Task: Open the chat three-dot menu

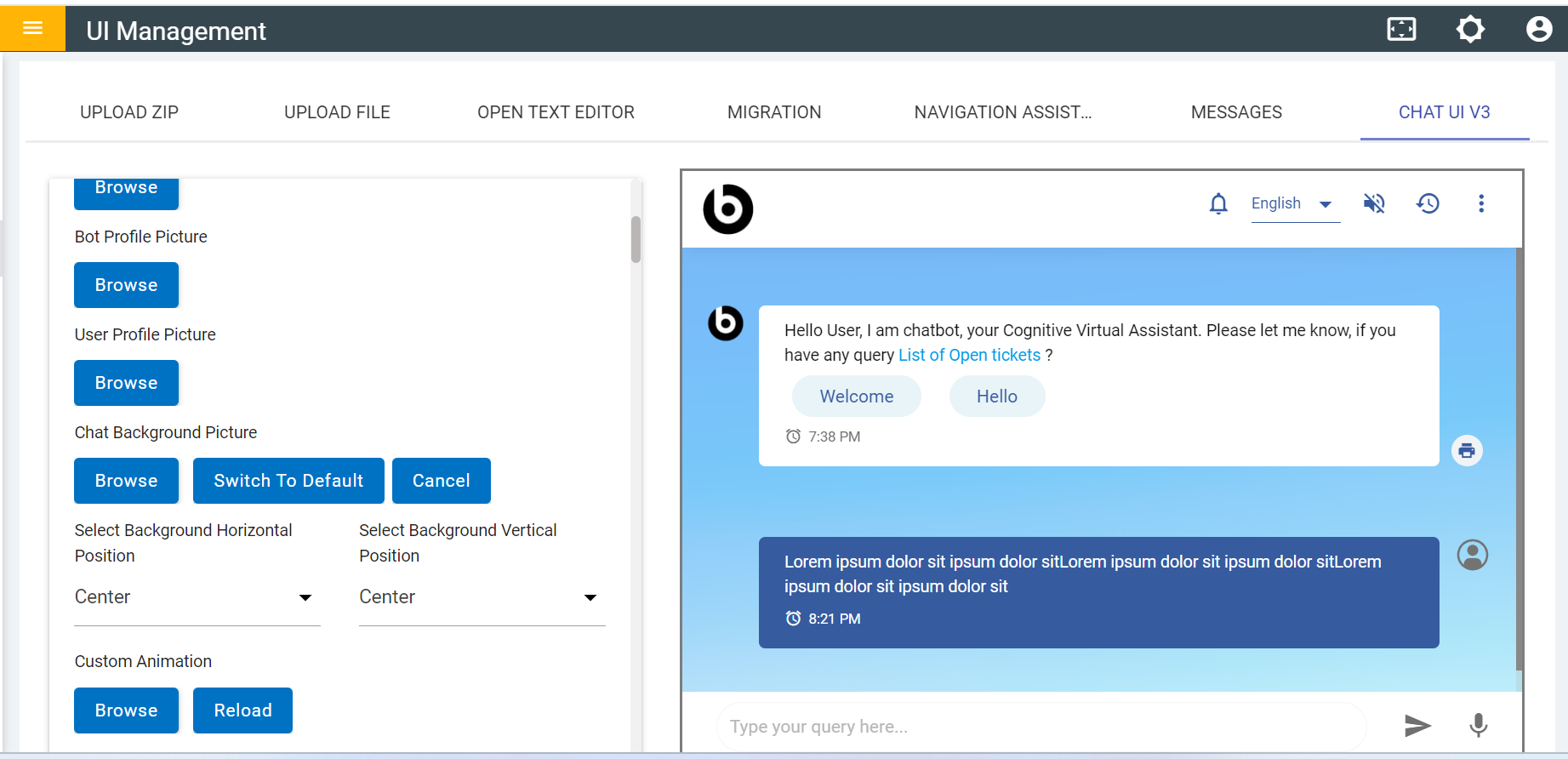Action: 1481,203
